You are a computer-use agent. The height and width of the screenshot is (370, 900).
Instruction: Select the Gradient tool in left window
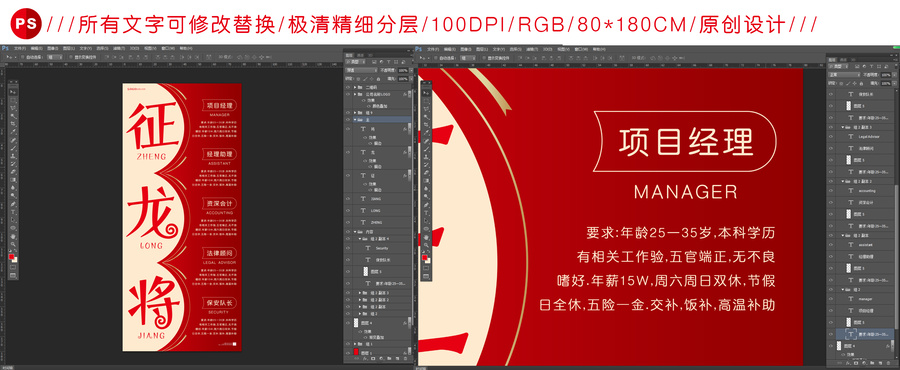click(x=13, y=180)
